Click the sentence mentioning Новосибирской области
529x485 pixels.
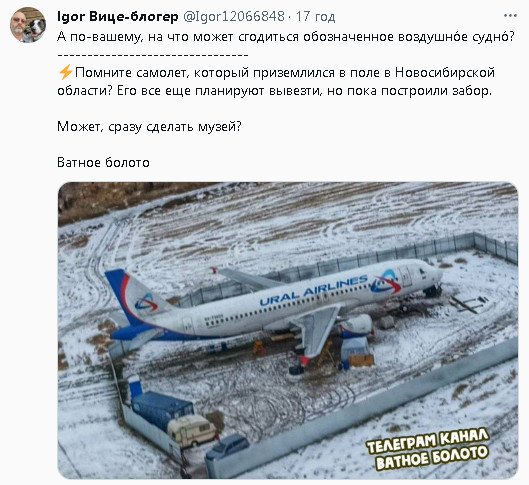(x=276, y=82)
